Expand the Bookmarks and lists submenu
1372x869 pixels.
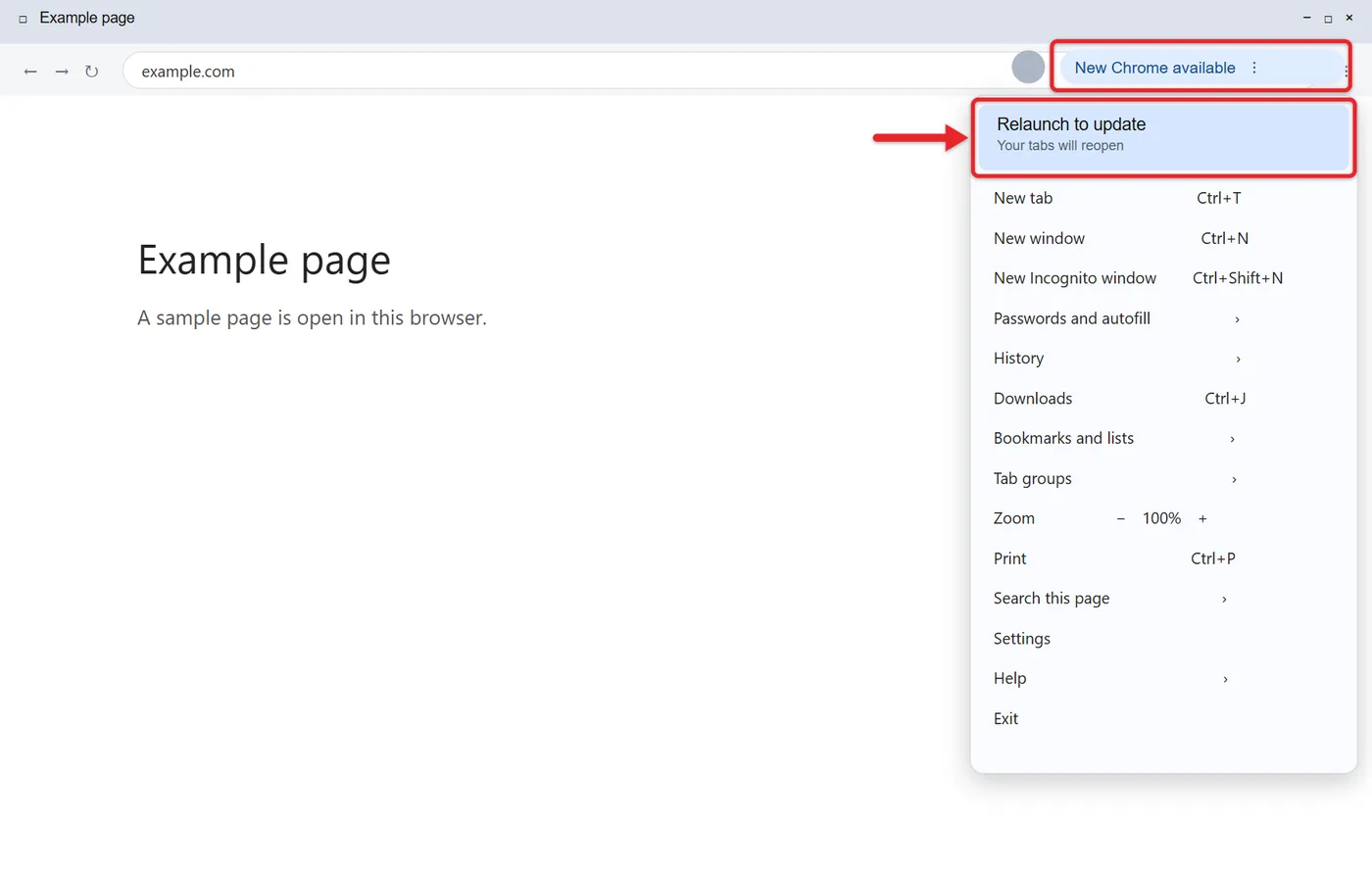pos(1163,438)
